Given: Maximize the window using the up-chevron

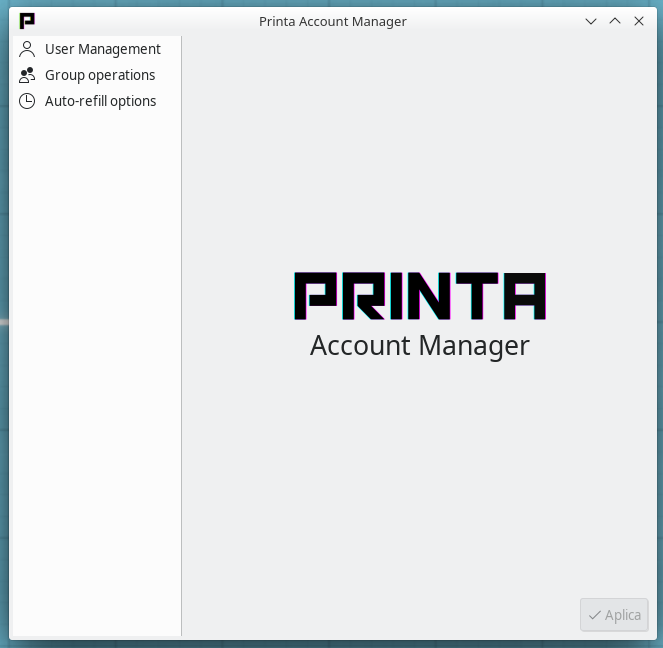Looking at the screenshot, I should click(x=615, y=21).
